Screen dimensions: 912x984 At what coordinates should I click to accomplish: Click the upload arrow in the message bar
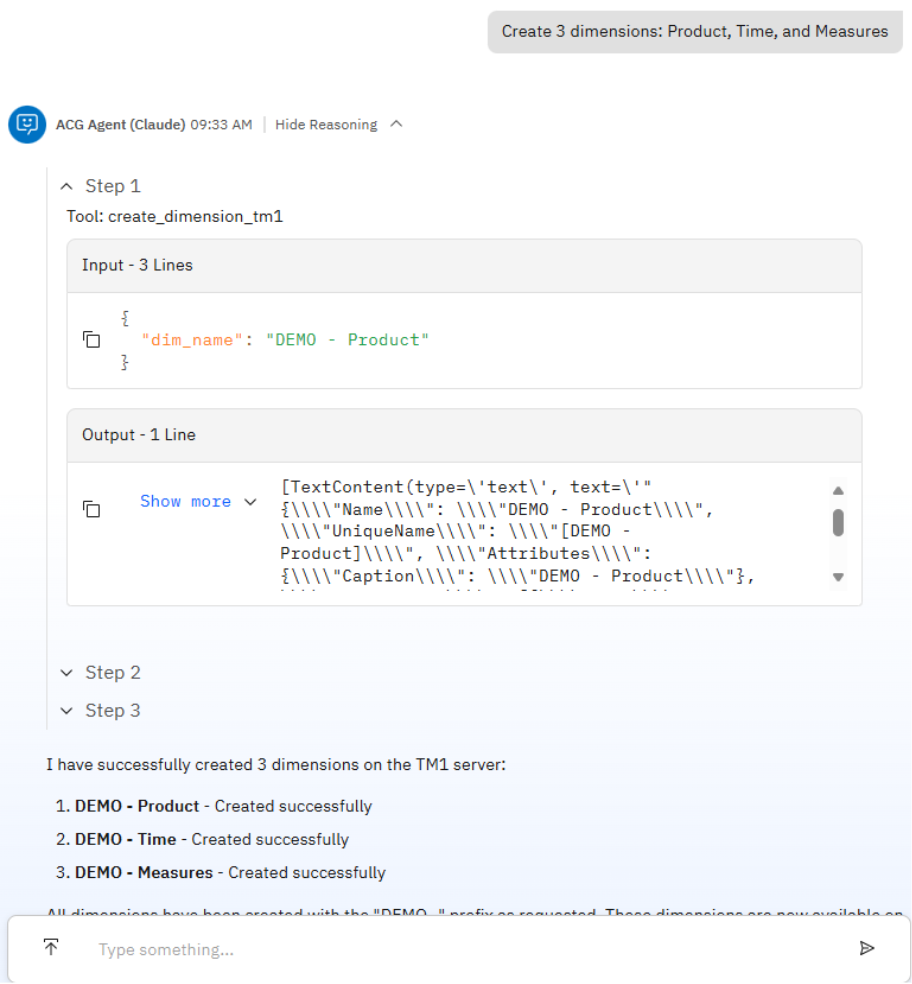[49, 946]
